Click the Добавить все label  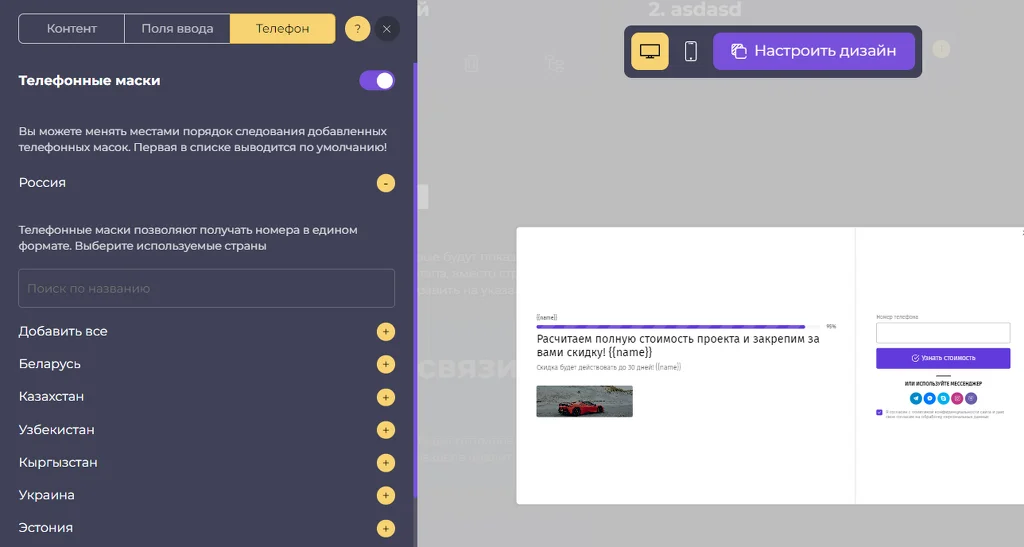click(x=63, y=332)
